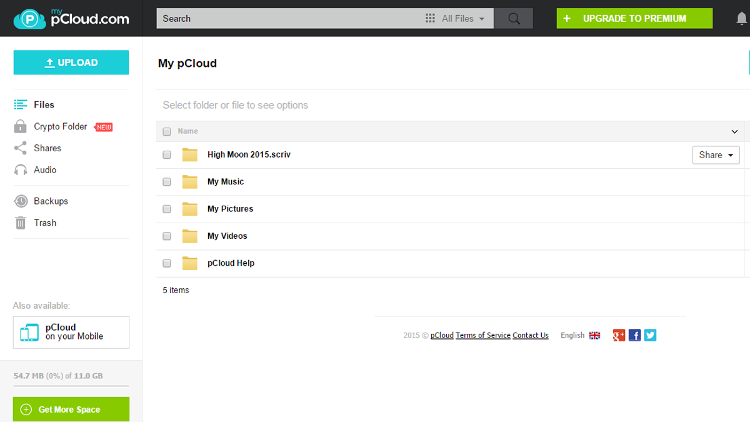
Task: Click the plus icon on Get More Space
Action: (x=26, y=410)
